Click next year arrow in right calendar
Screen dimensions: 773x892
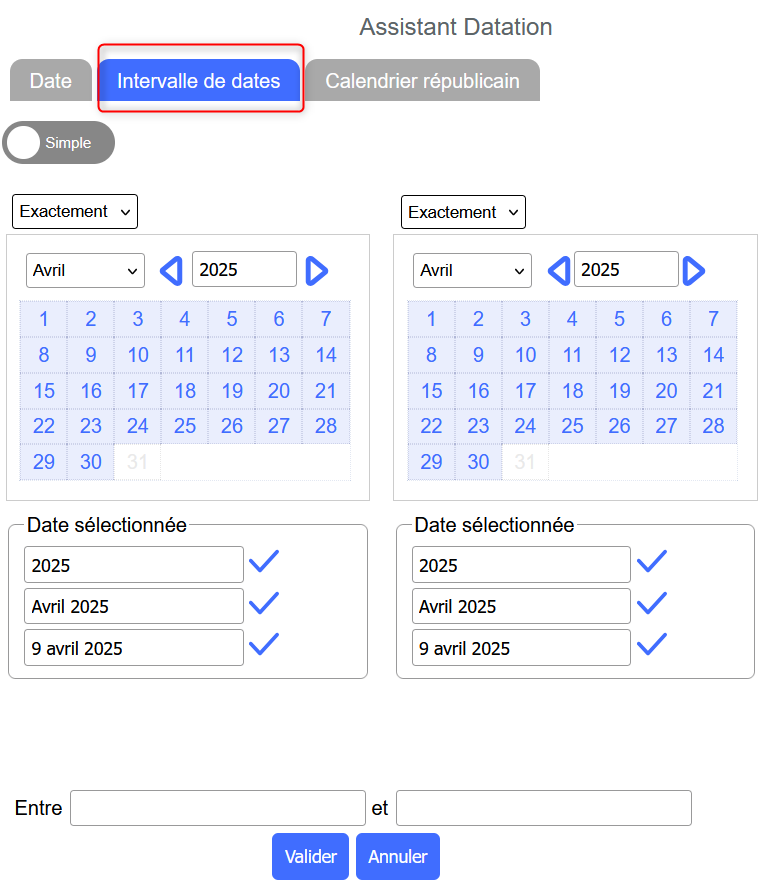tap(693, 271)
